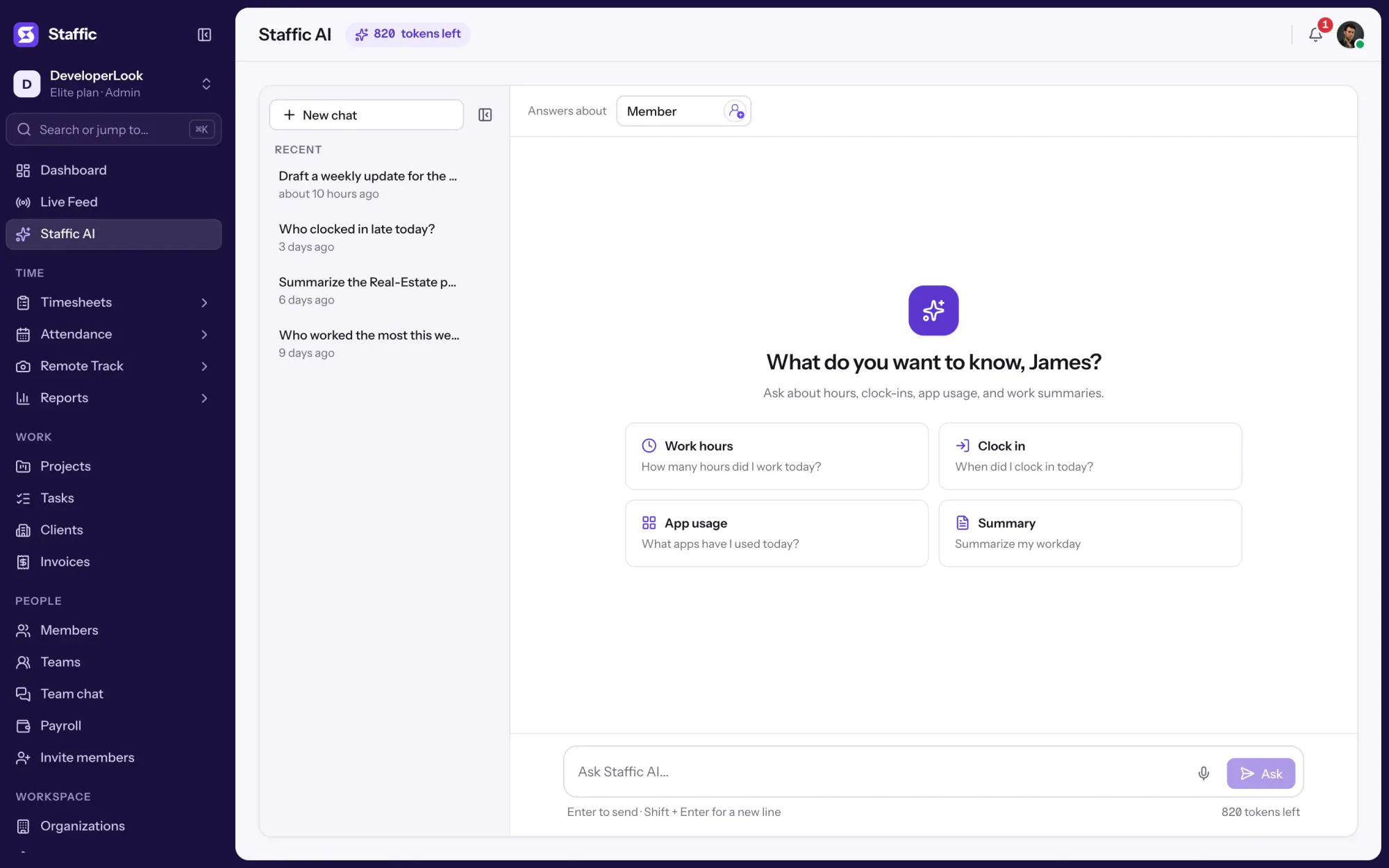Viewport: 1389px width, 868px height.
Task: Open Teams page
Action: point(113,662)
